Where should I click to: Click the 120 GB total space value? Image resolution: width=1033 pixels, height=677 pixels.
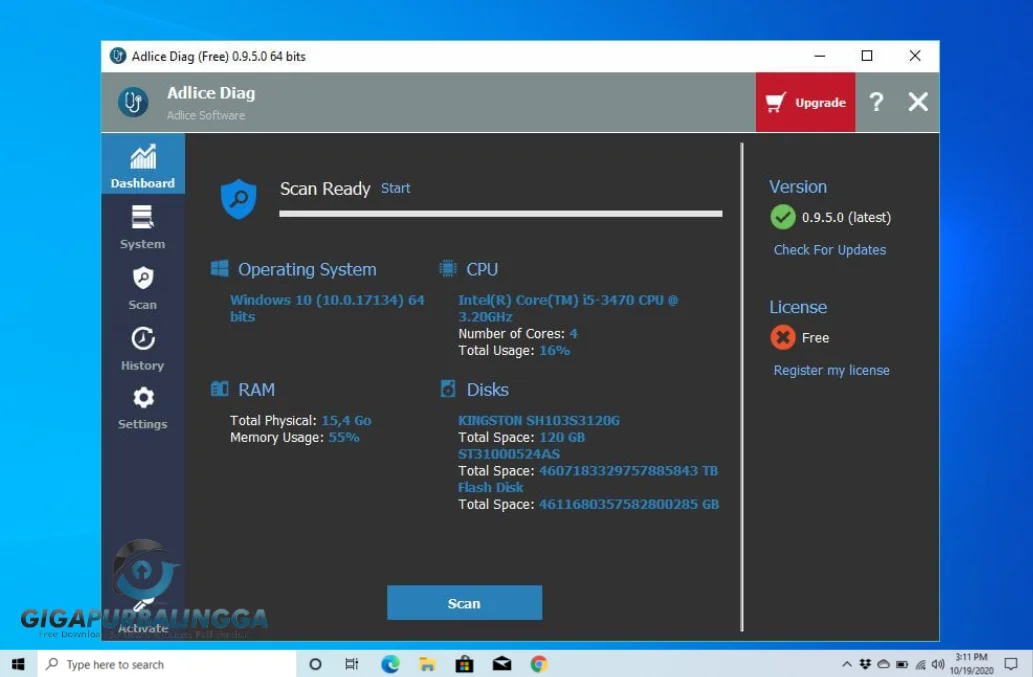click(562, 437)
